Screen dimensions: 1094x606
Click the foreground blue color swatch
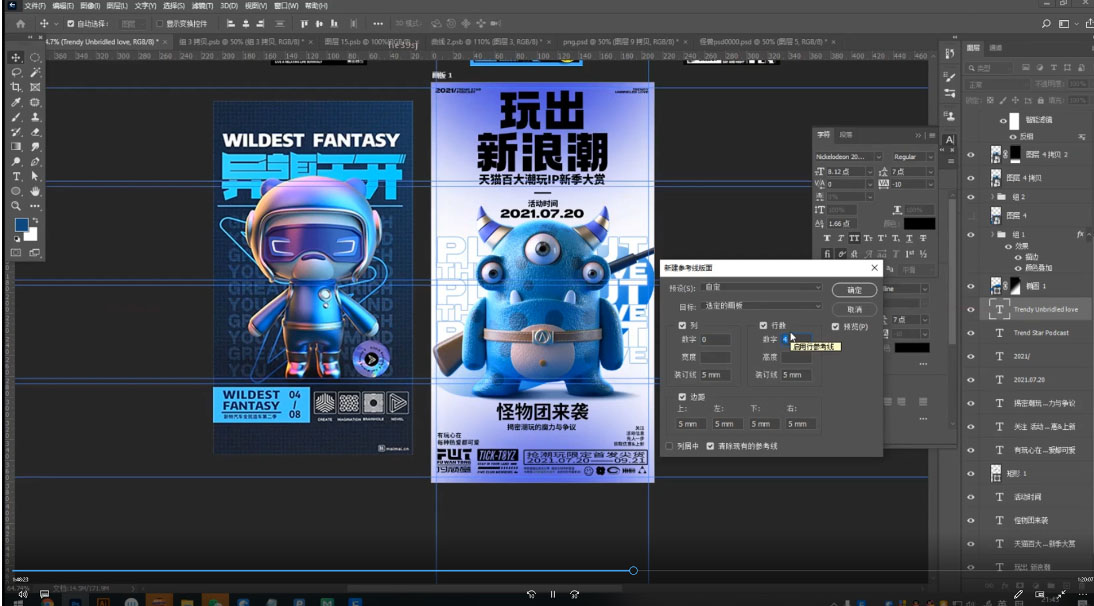[x=22, y=225]
